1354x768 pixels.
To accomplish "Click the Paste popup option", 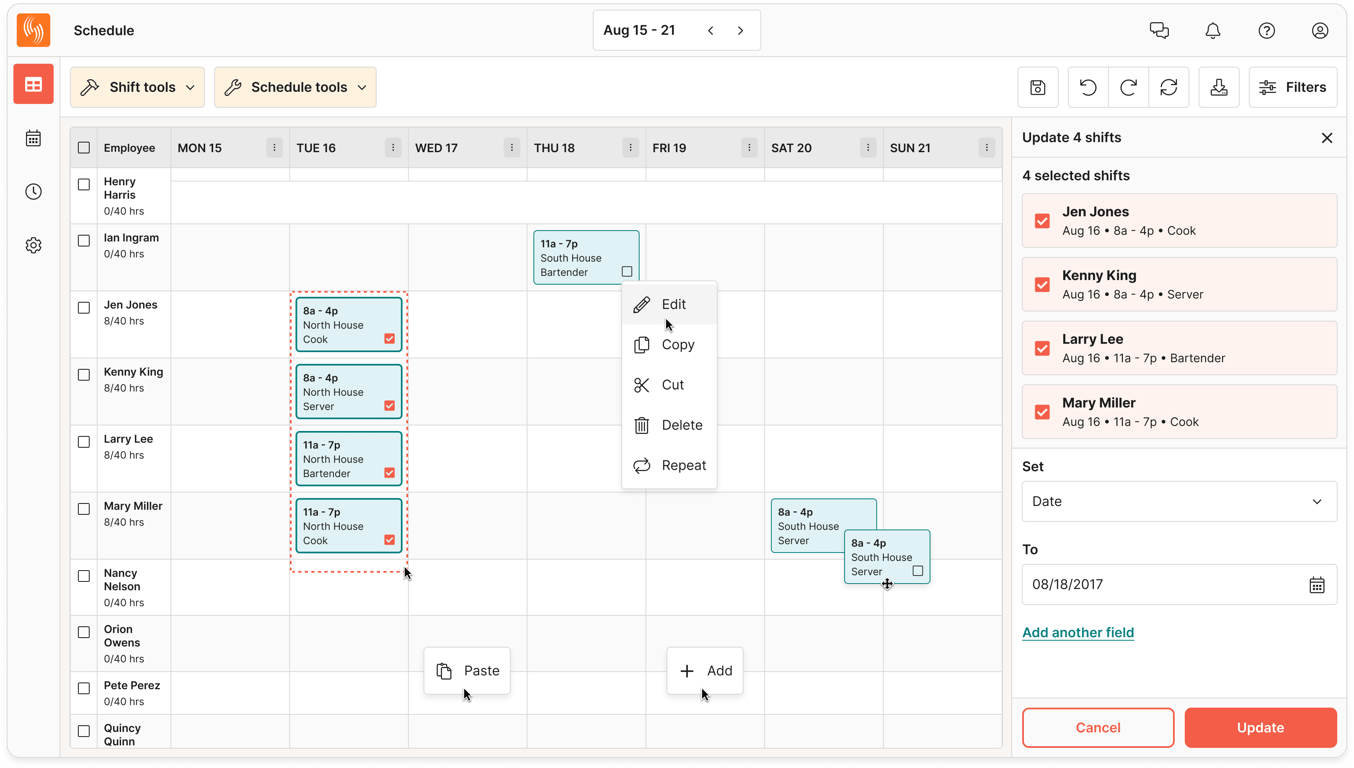I will (467, 671).
